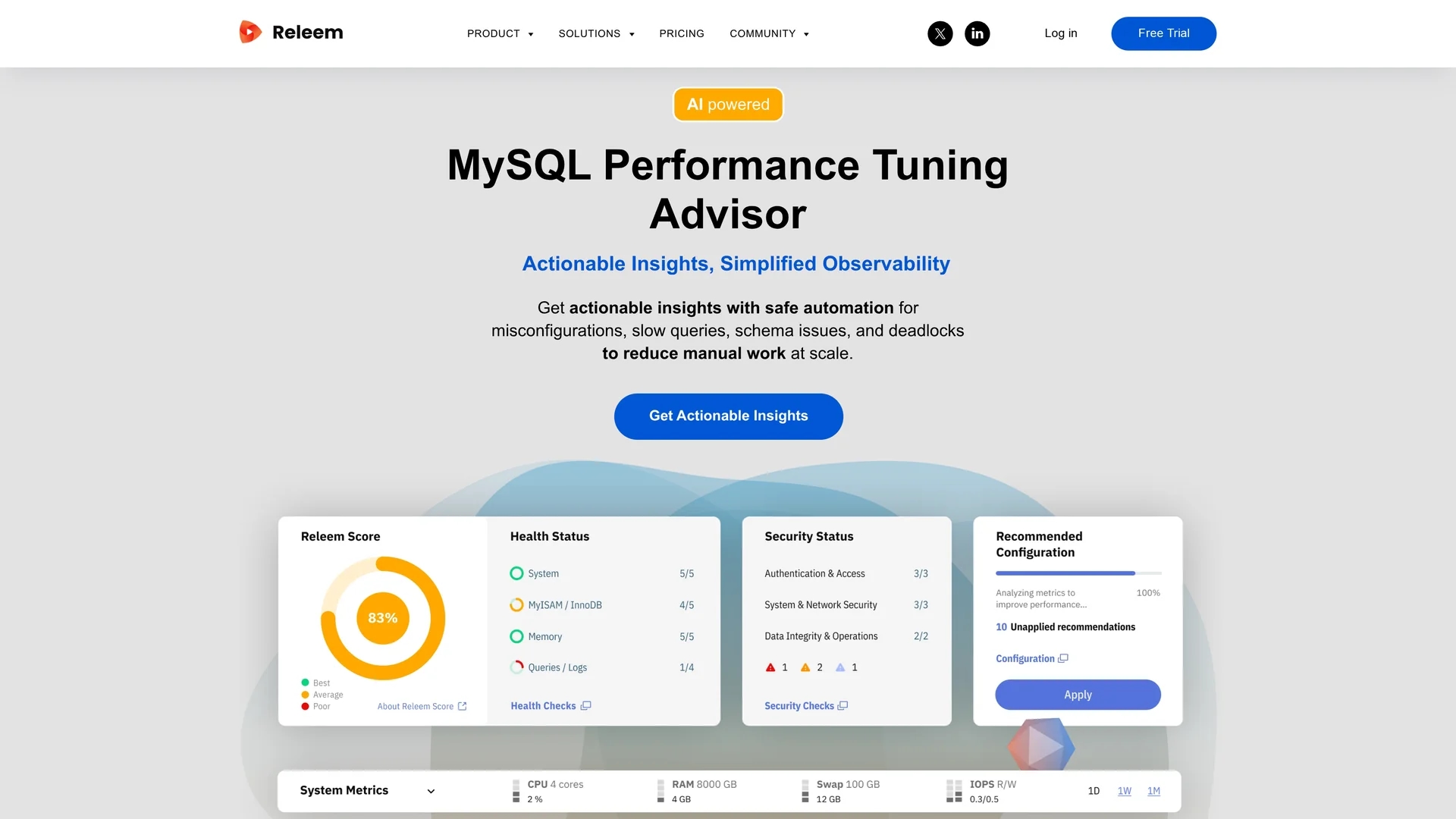Click the orange warning triangle
Viewport: 1456px width, 819px height.
(805, 667)
